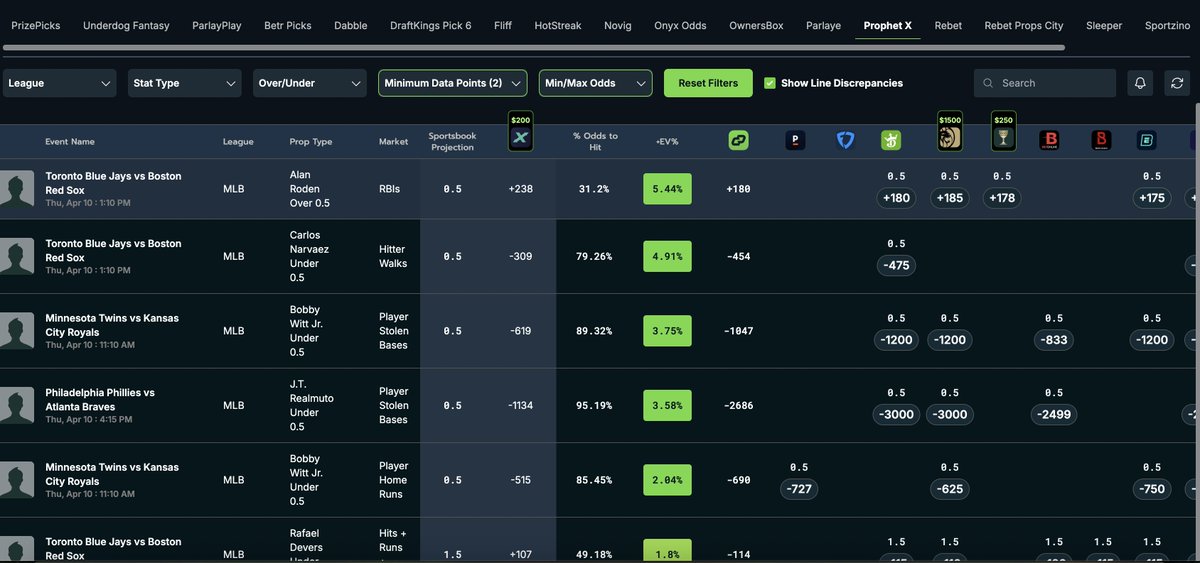
Task: Select the Betr Picks tab
Action: 288,25
